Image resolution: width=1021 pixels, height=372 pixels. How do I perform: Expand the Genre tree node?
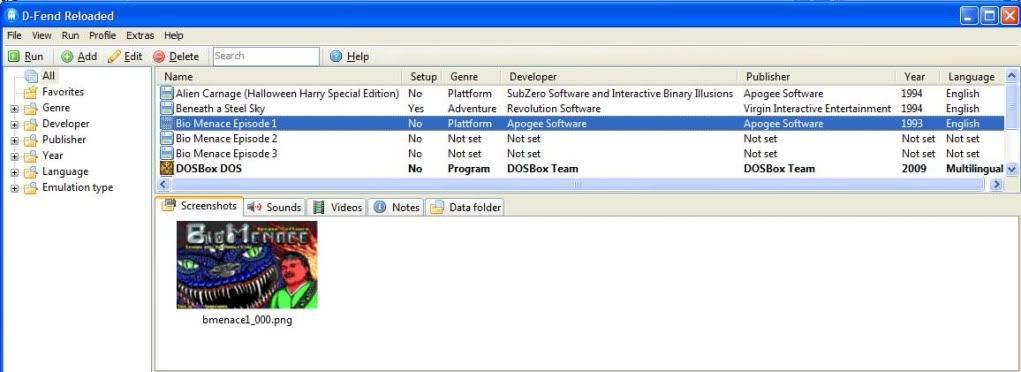tap(14, 108)
